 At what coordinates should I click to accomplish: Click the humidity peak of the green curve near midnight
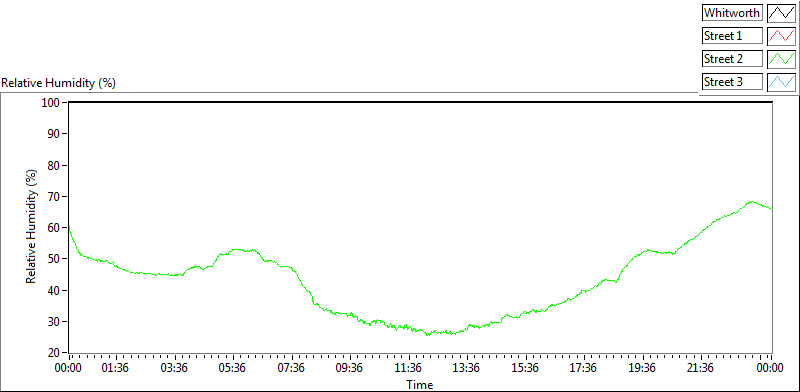751,202
